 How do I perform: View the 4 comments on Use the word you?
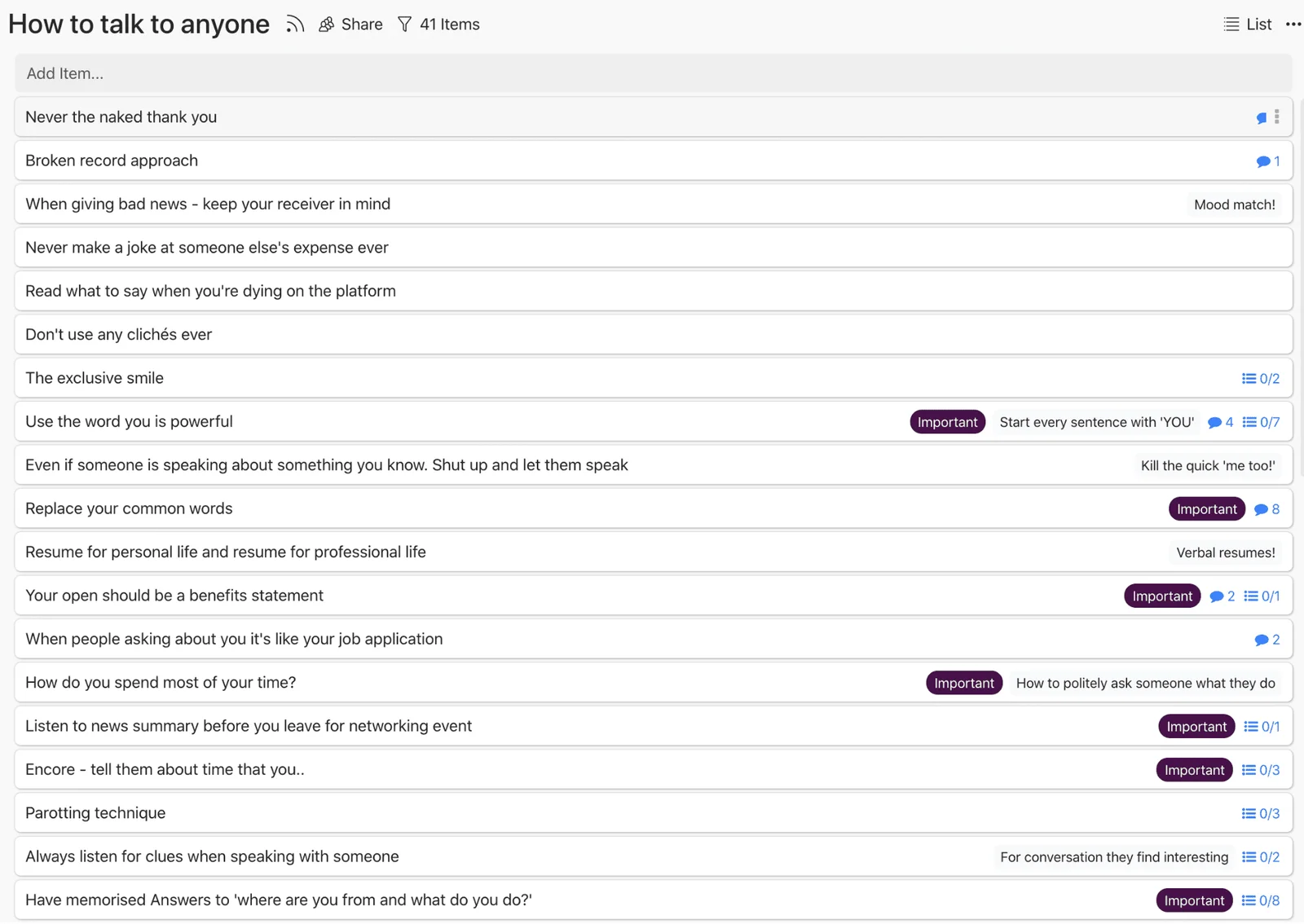1221,422
